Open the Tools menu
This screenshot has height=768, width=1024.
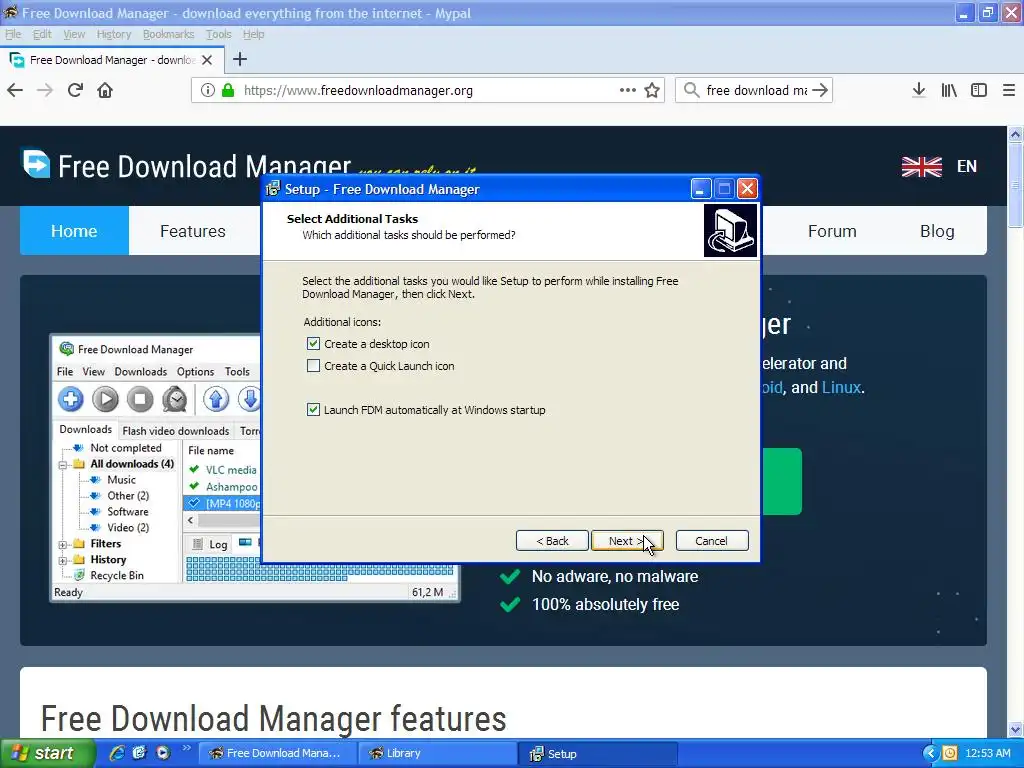pyautogui.click(x=218, y=34)
